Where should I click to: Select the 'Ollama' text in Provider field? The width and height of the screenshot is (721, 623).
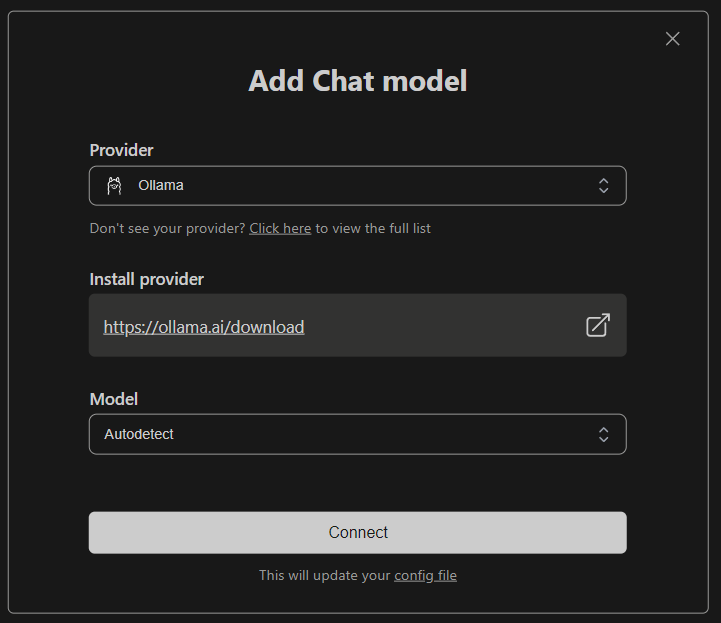[161, 185]
